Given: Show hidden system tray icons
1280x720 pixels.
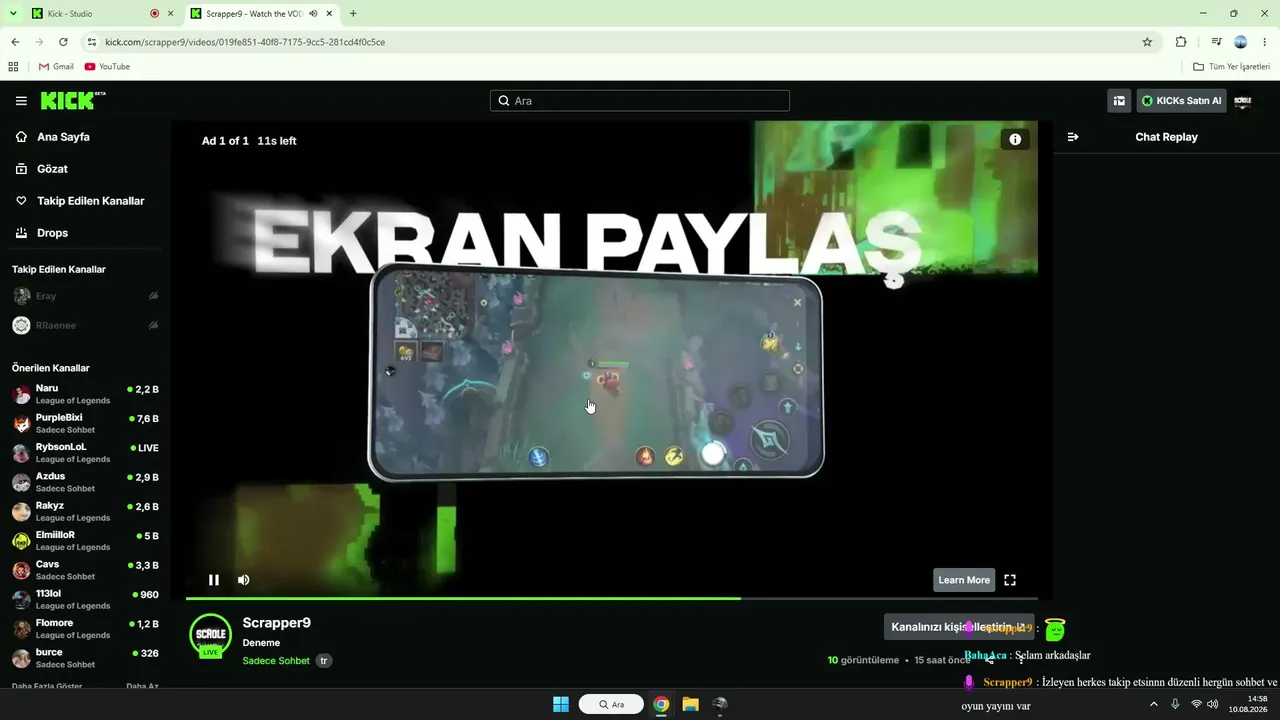Looking at the screenshot, I should pos(1153,704).
